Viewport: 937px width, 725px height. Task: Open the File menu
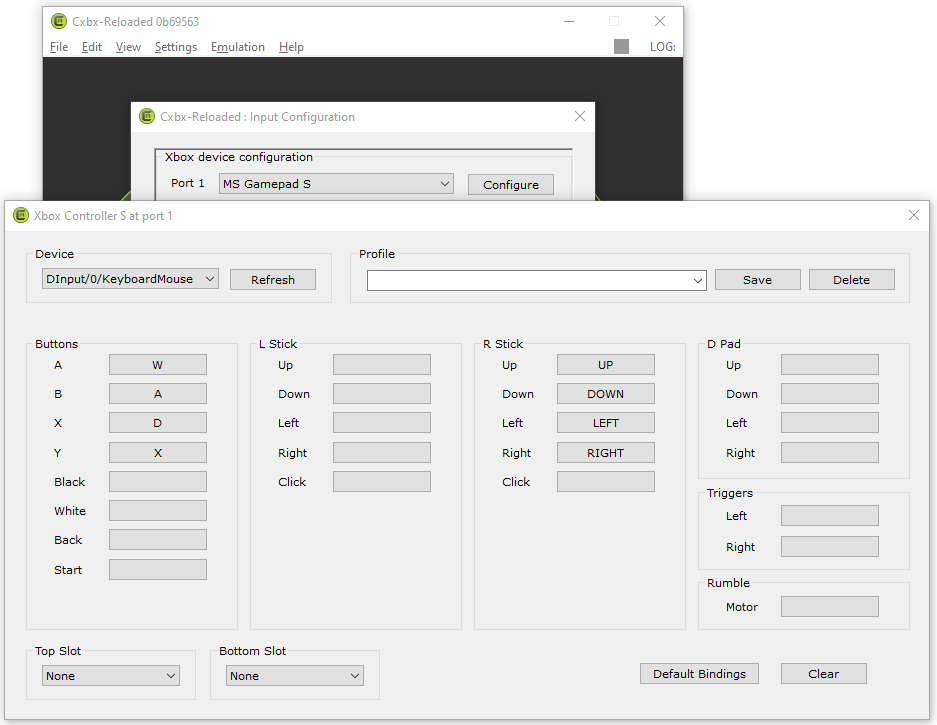click(59, 47)
